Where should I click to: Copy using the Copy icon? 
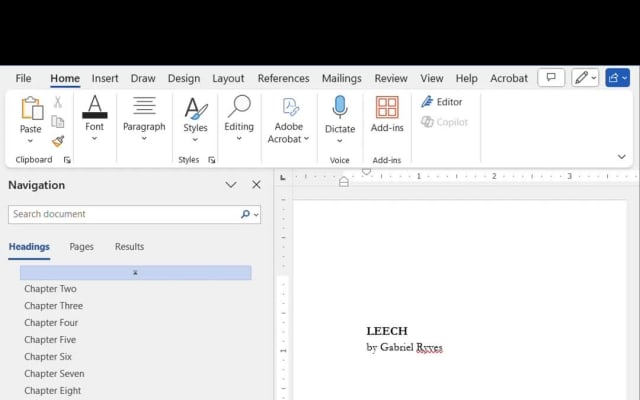[x=58, y=121]
